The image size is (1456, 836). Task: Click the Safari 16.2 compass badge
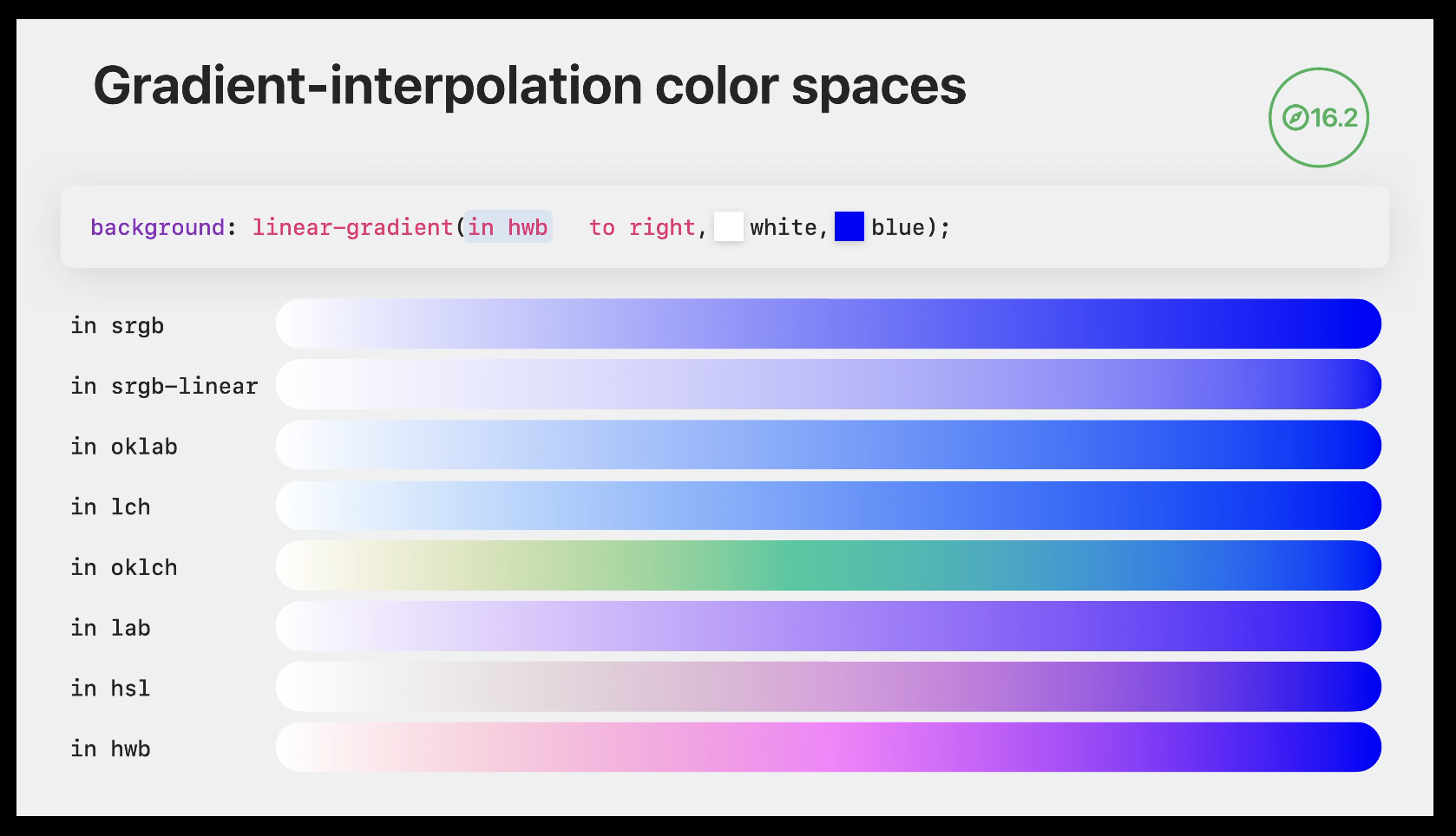click(1319, 118)
